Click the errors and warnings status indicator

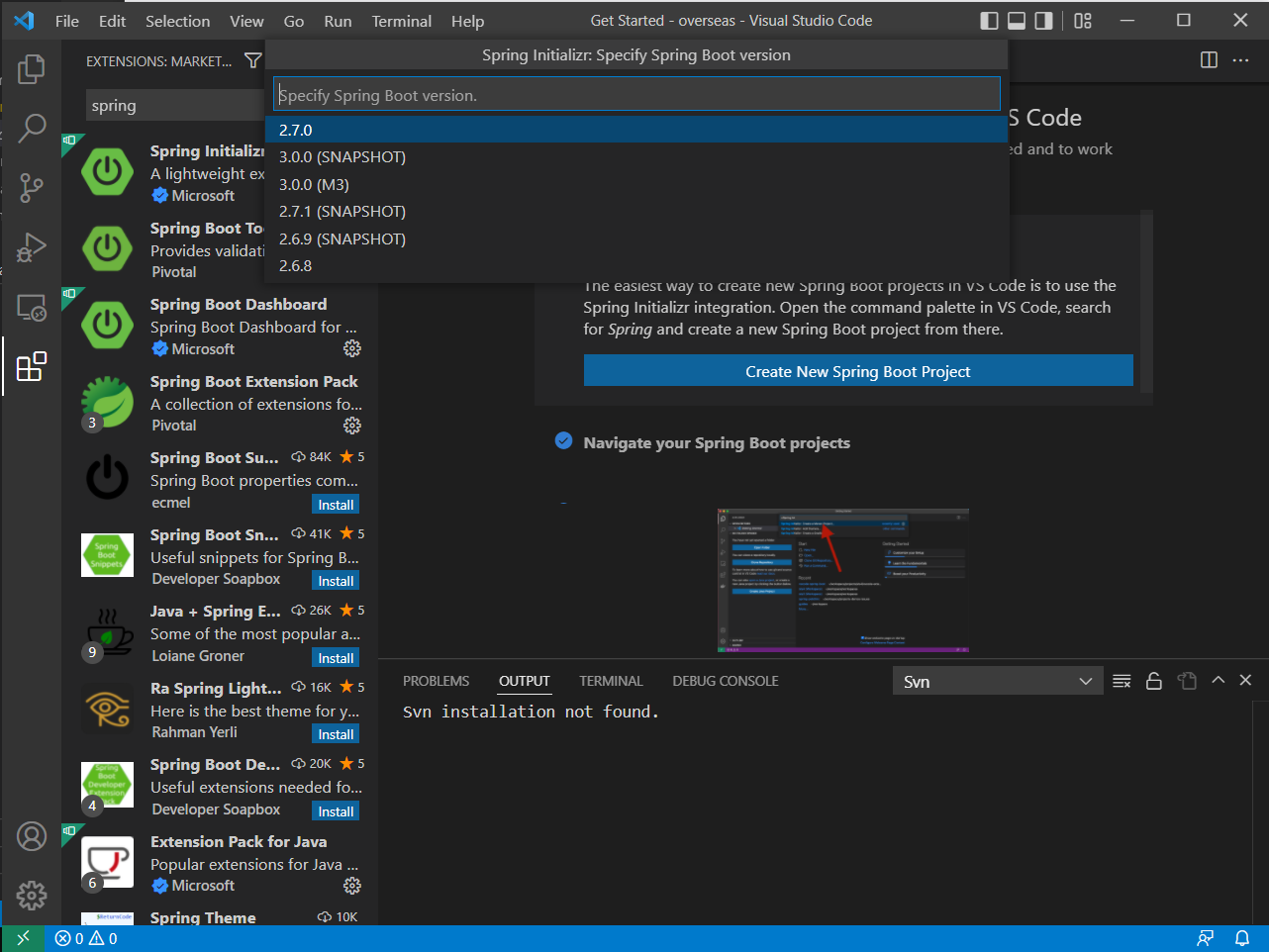[x=86, y=938]
